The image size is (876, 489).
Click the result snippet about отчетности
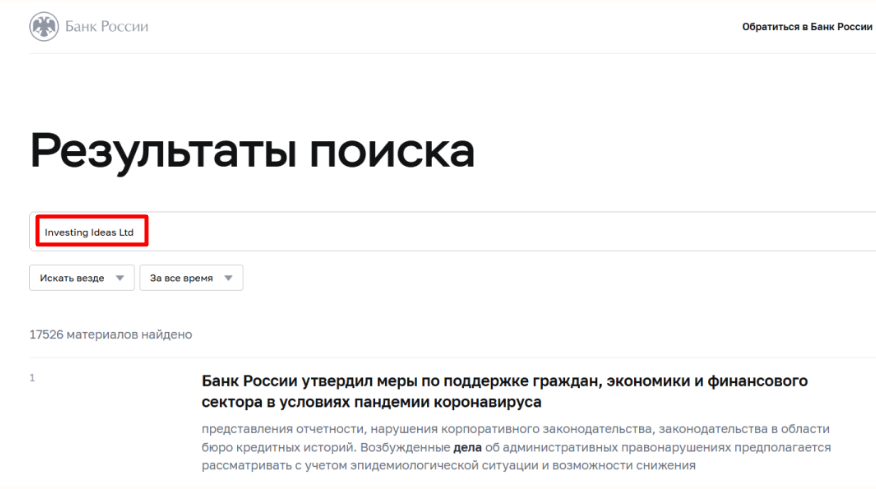(516, 447)
